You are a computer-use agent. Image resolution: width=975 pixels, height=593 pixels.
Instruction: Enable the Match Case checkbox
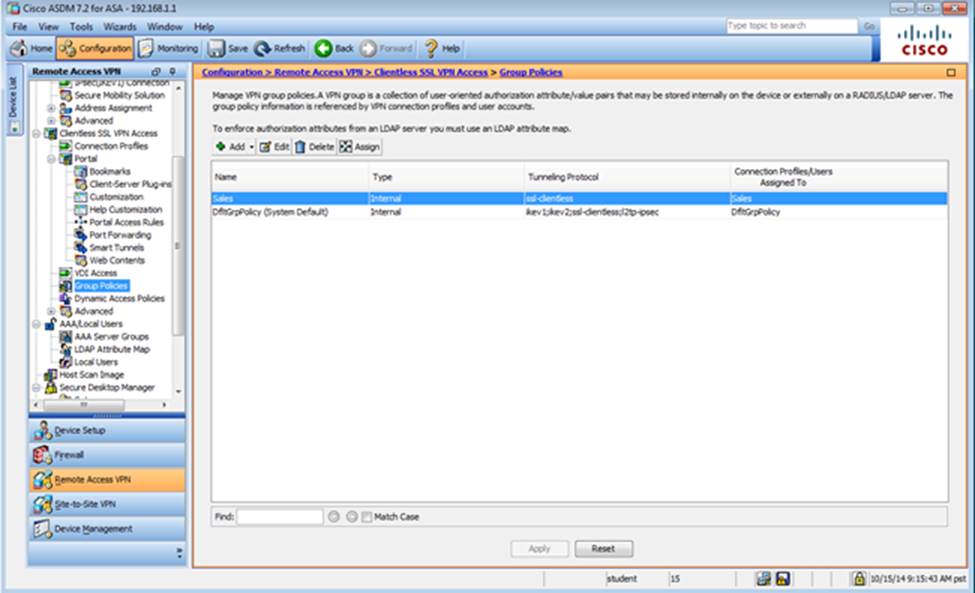click(367, 517)
